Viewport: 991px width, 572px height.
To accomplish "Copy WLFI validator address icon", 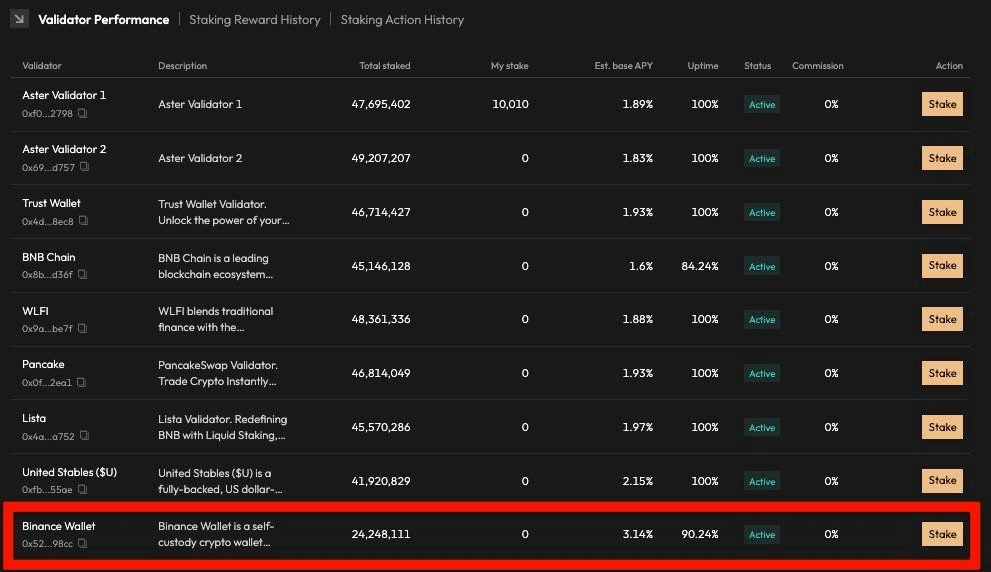I will pos(82,328).
